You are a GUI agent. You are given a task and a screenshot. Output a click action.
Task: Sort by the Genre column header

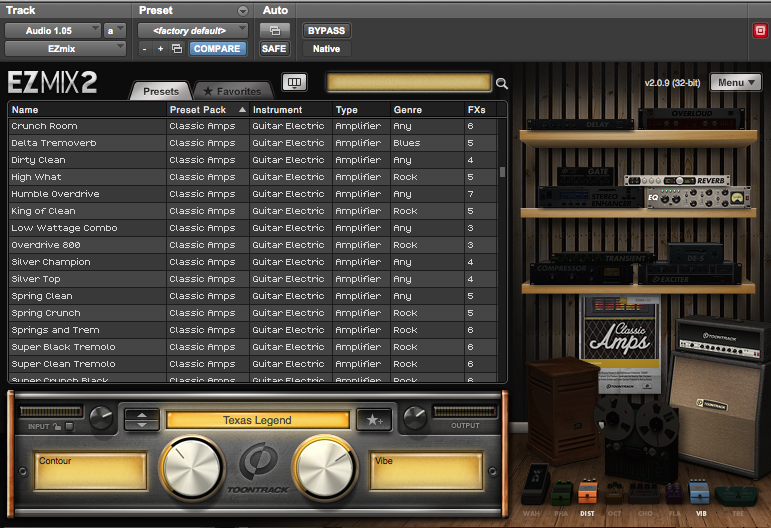click(427, 110)
